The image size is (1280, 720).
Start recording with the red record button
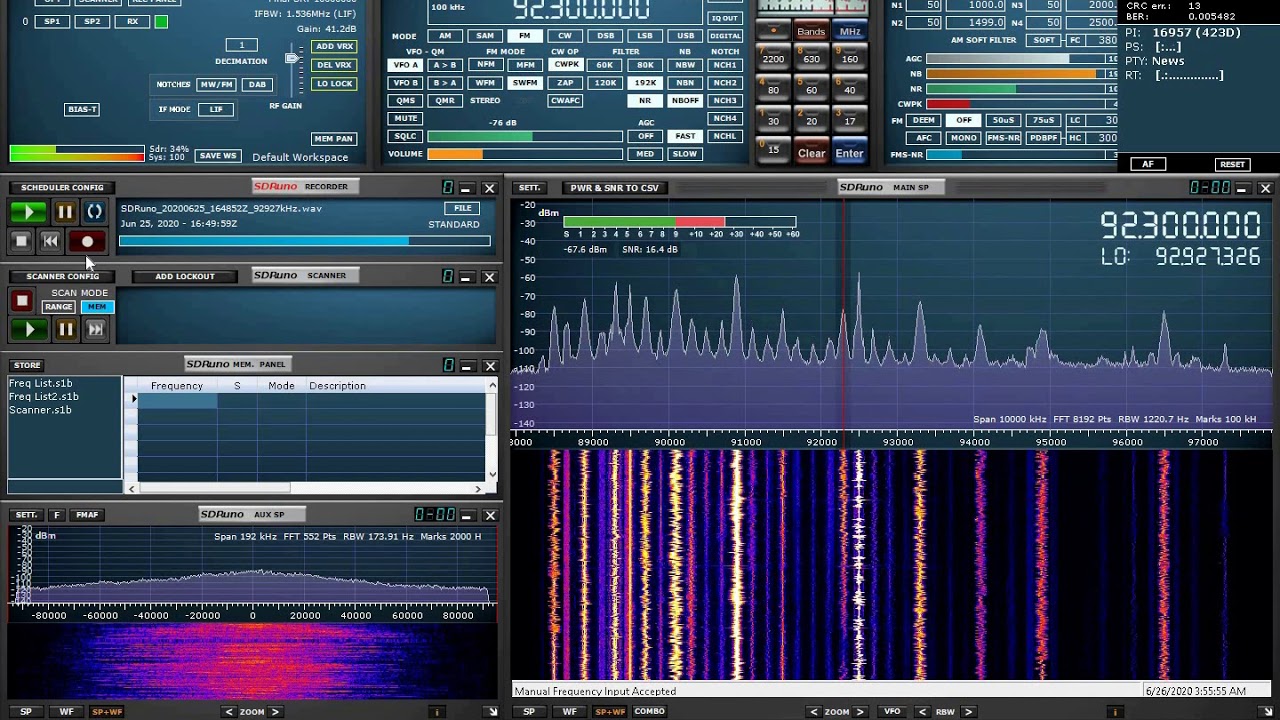point(87,241)
